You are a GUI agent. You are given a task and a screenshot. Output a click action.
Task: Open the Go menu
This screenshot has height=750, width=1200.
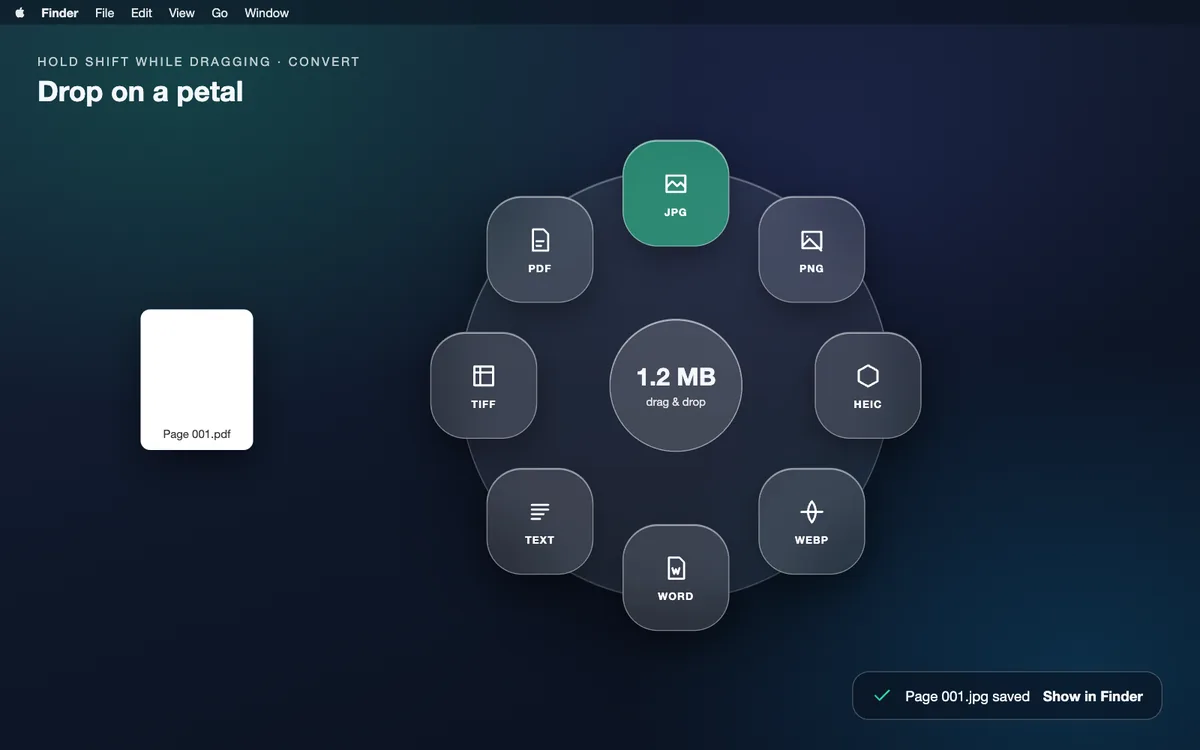point(220,13)
